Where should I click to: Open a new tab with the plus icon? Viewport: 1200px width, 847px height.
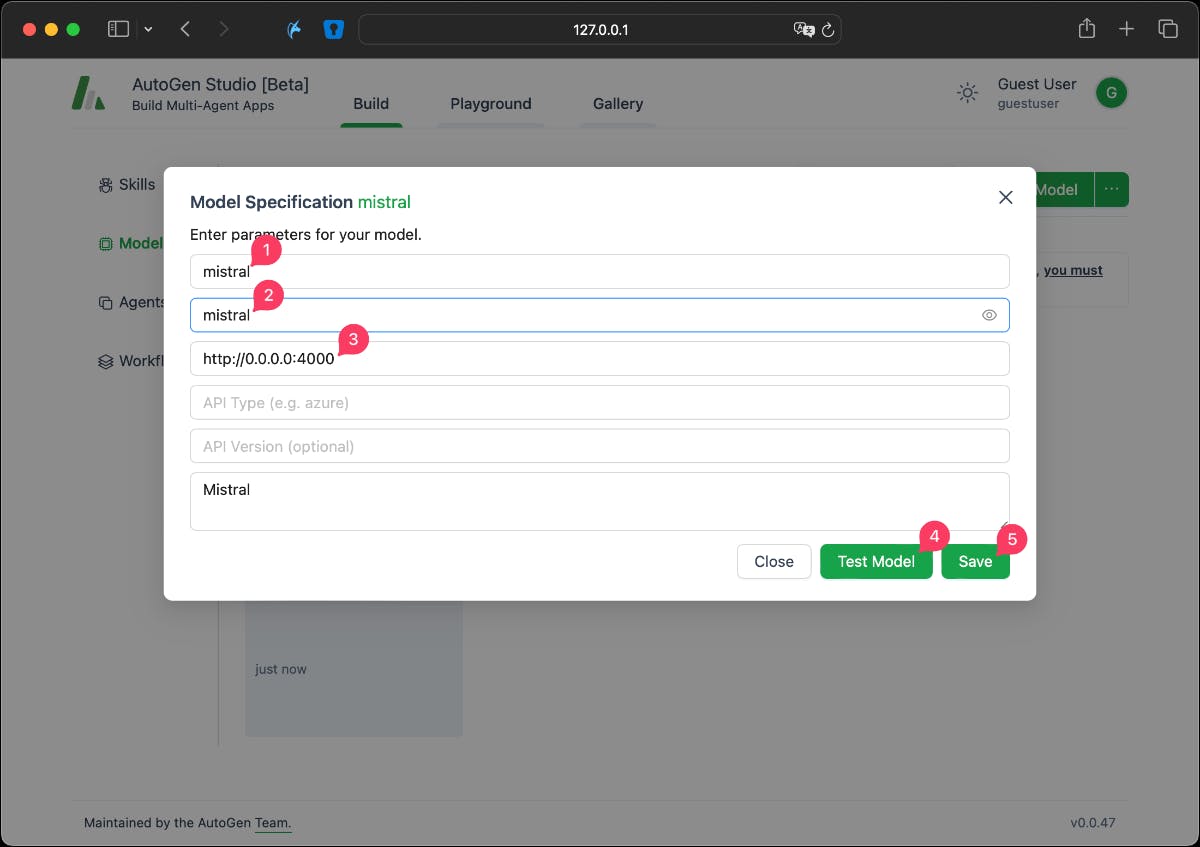(x=1127, y=29)
